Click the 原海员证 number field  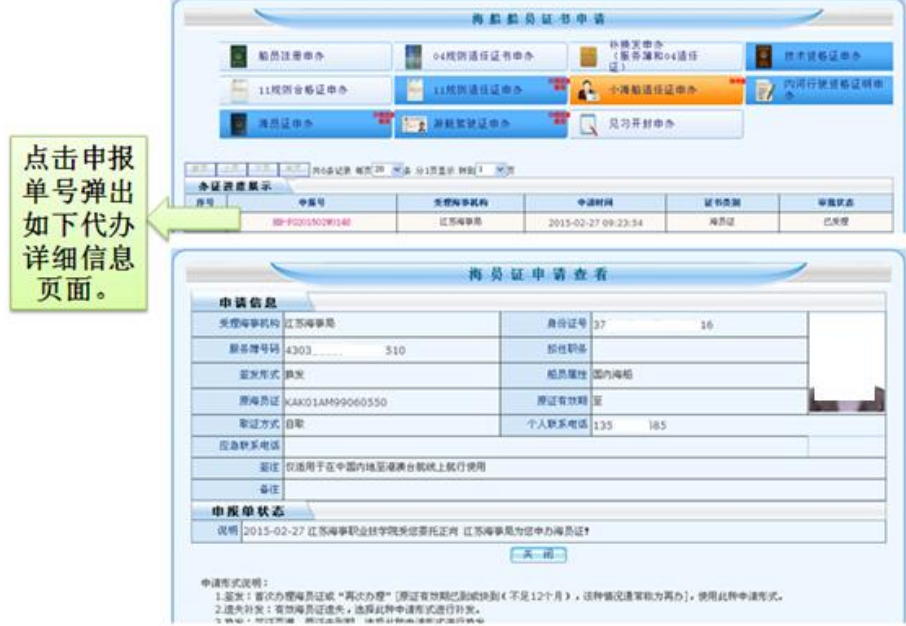click(405, 402)
